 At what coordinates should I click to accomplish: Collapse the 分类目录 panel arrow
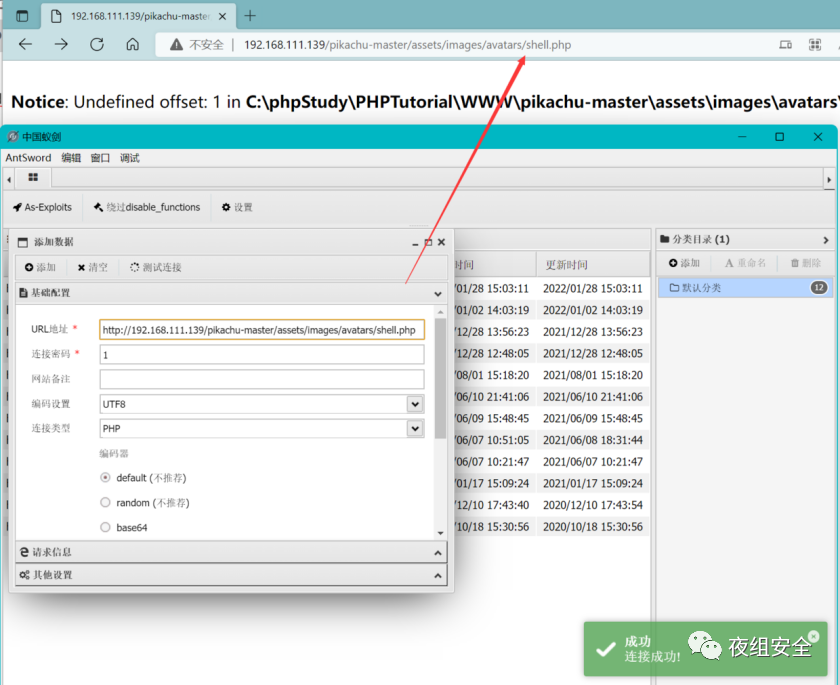point(826,240)
